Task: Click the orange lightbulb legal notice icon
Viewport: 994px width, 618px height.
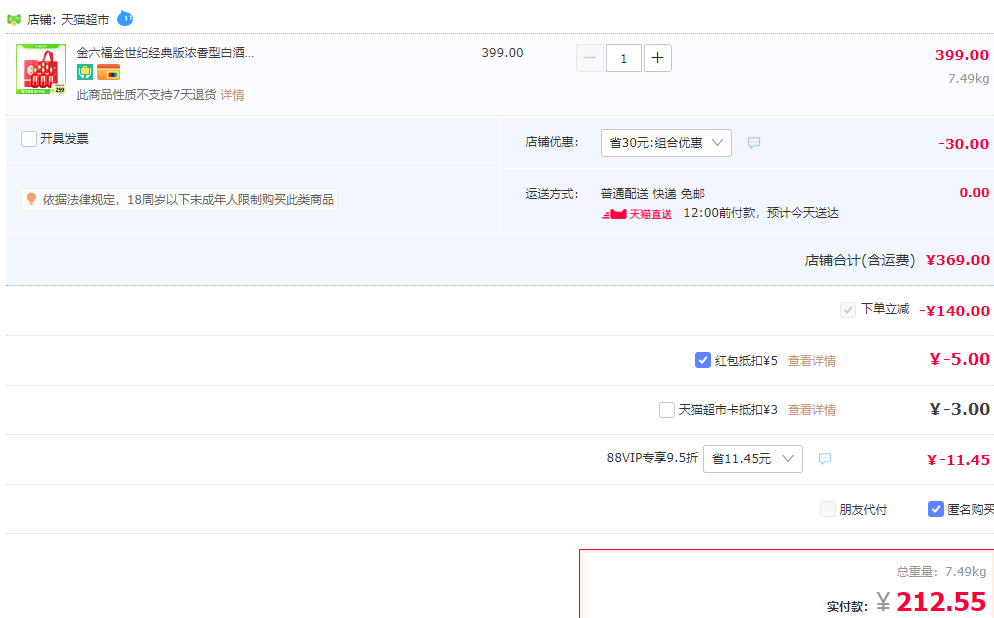Action: coord(31,199)
